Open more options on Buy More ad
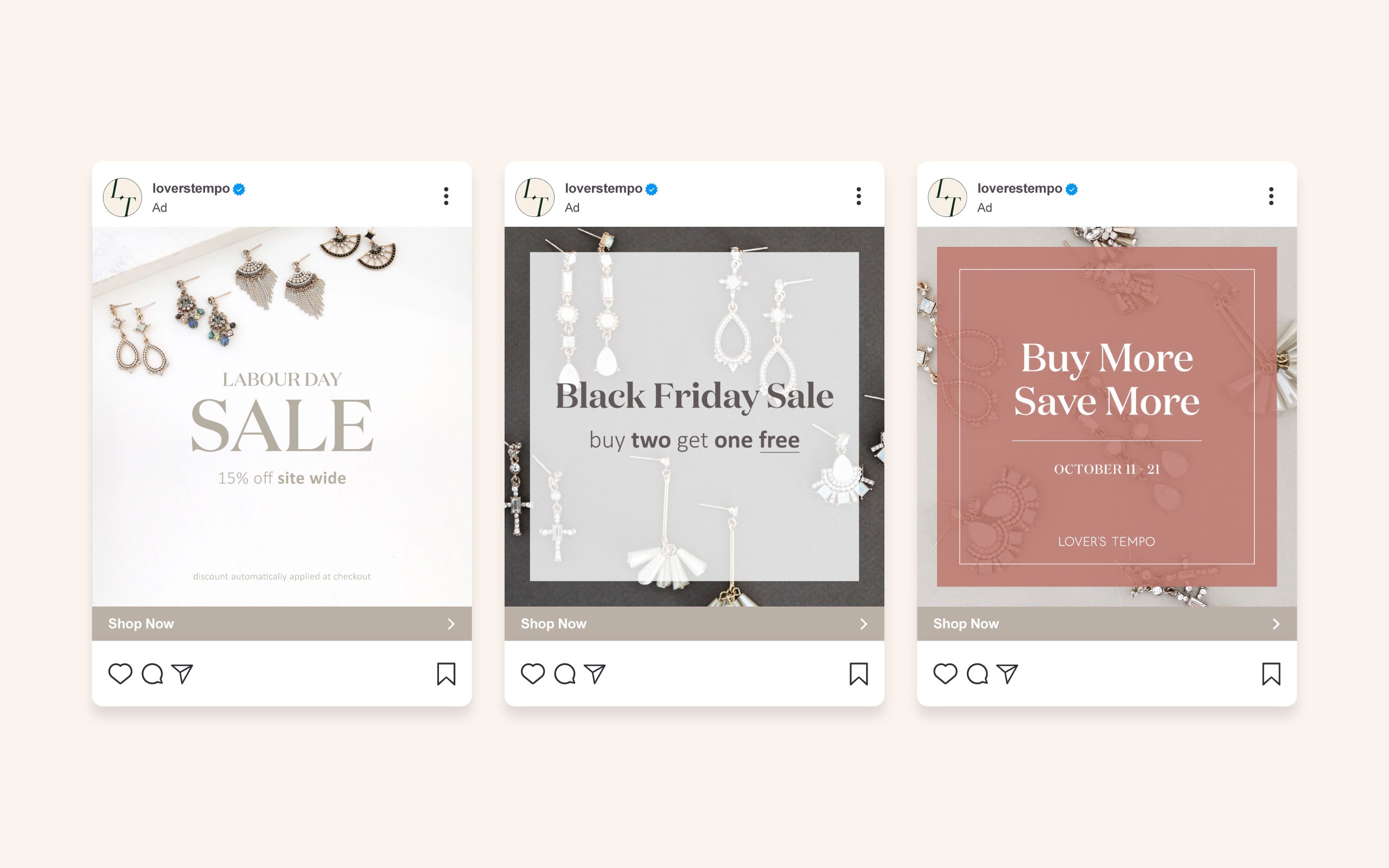1389x868 pixels. point(1271,196)
